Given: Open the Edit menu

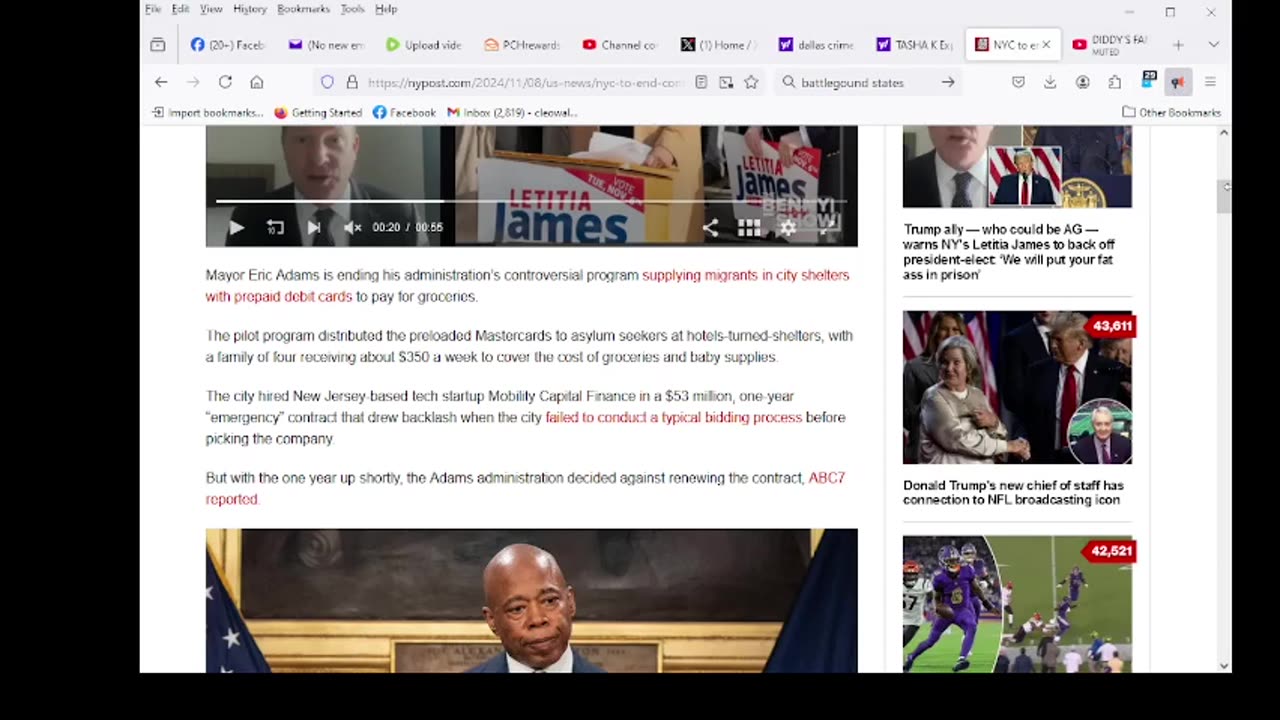Looking at the screenshot, I should (180, 9).
